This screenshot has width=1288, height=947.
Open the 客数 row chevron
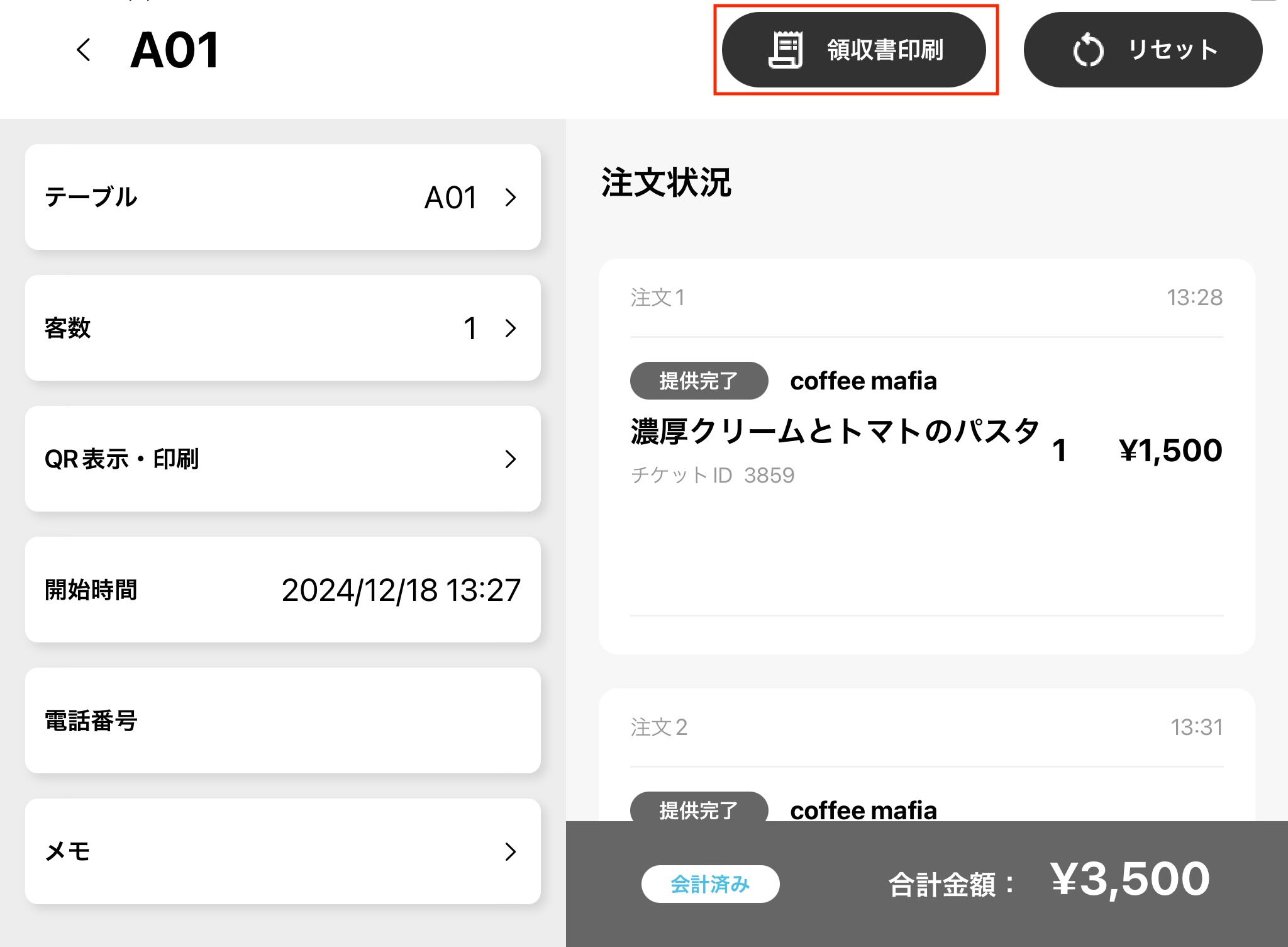pos(511,328)
